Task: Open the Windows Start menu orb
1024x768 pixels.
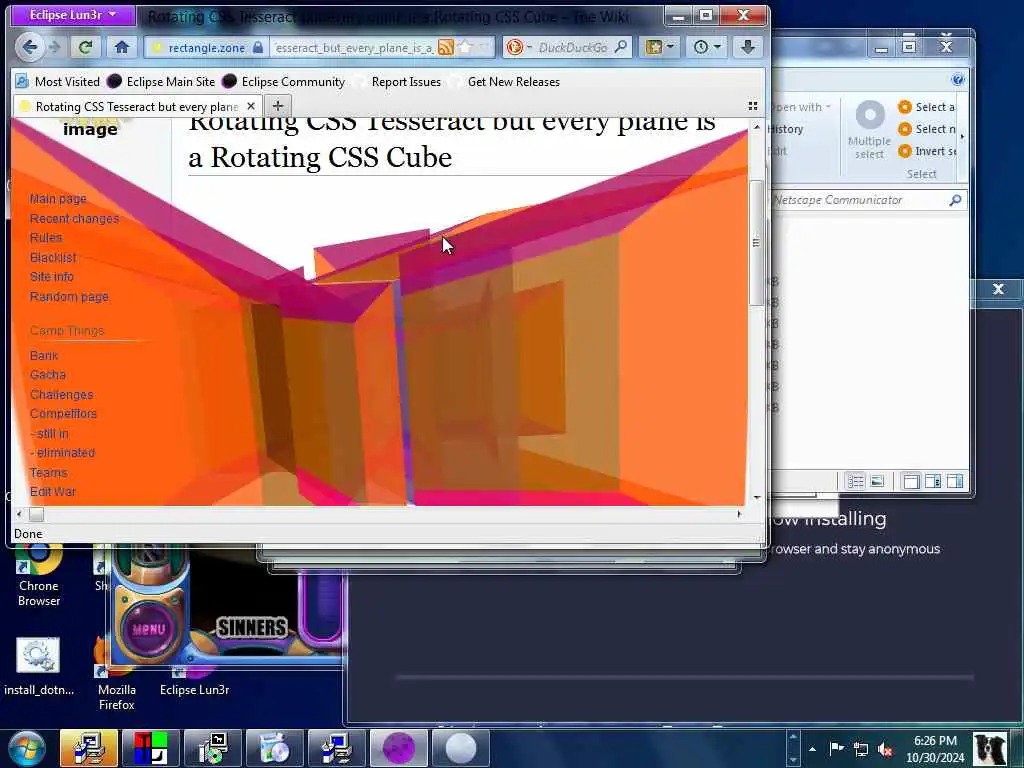Action: click(27, 749)
